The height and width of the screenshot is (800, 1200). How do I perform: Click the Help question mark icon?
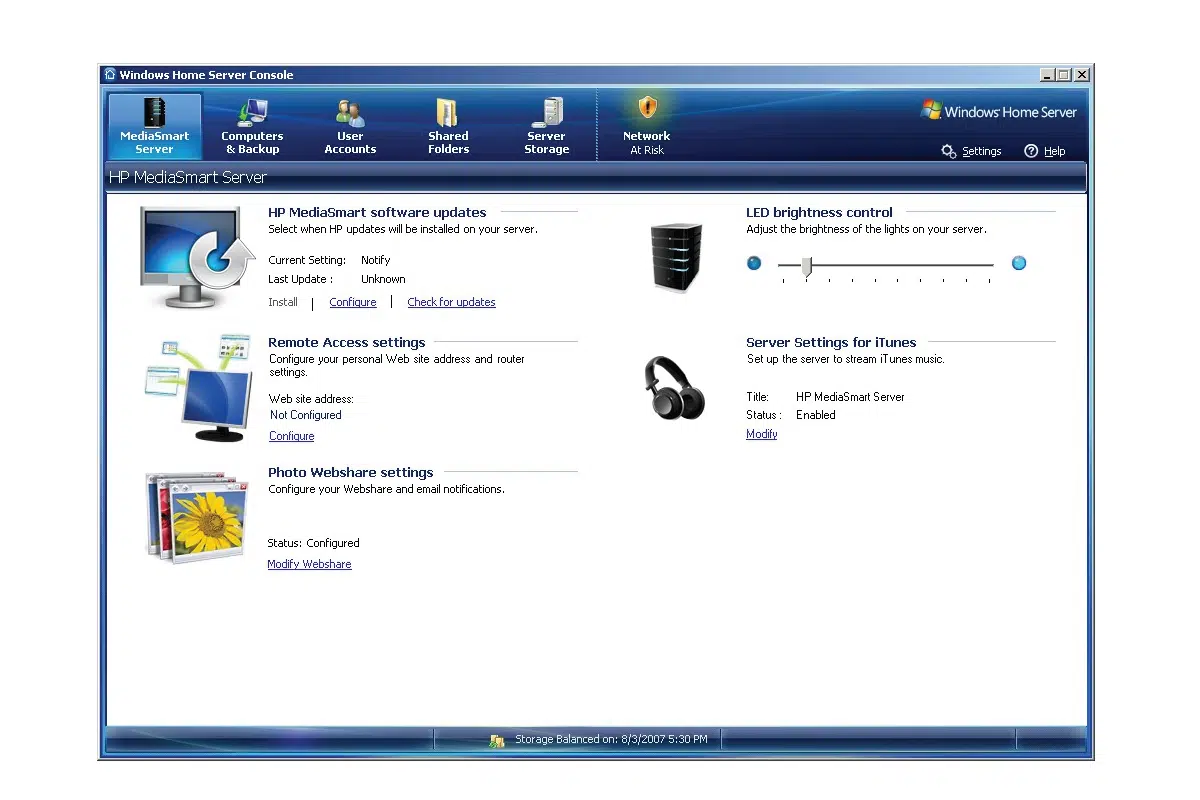pyautogui.click(x=1031, y=151)
